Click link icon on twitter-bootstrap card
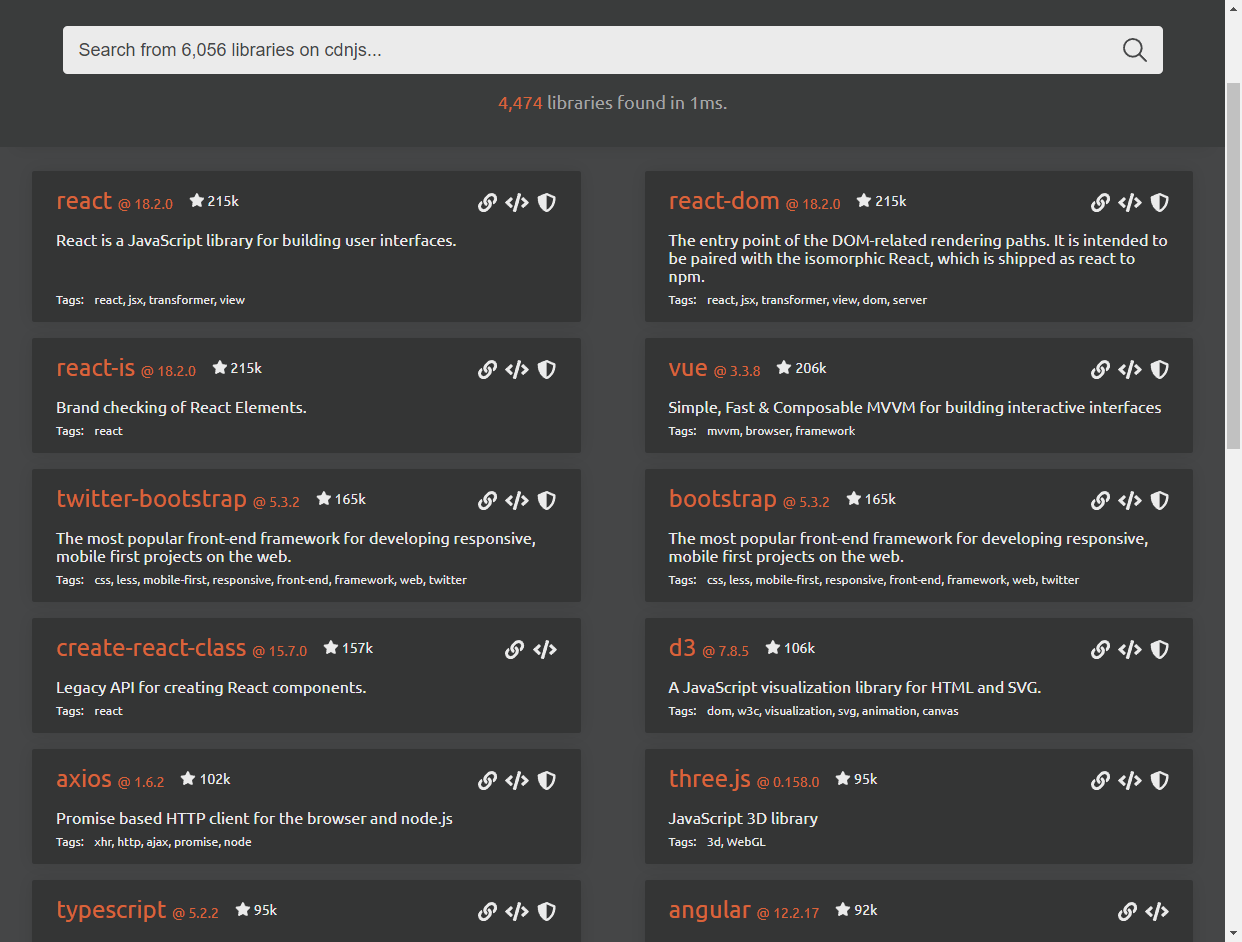The image size is (1242, 942). click(x=487, y=501)
